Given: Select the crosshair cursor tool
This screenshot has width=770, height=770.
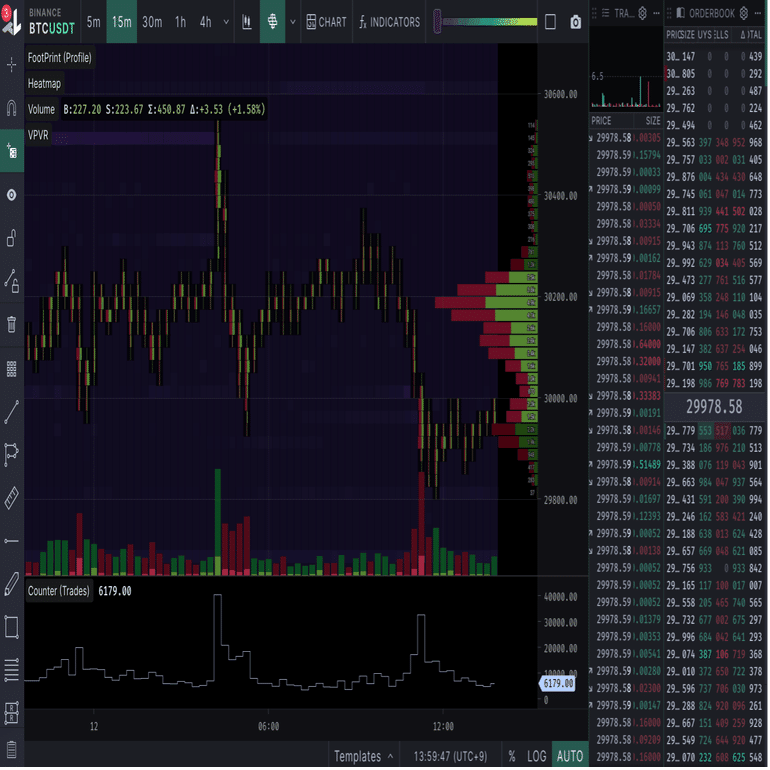Looking at the screenshot, I should coord(11,64).
